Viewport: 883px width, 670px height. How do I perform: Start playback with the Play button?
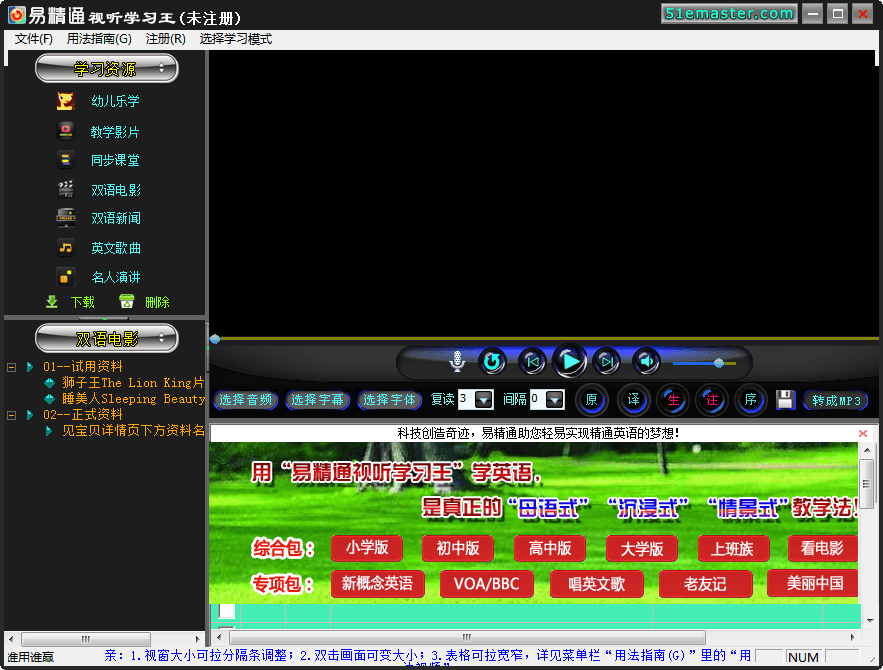click(569, 361)
